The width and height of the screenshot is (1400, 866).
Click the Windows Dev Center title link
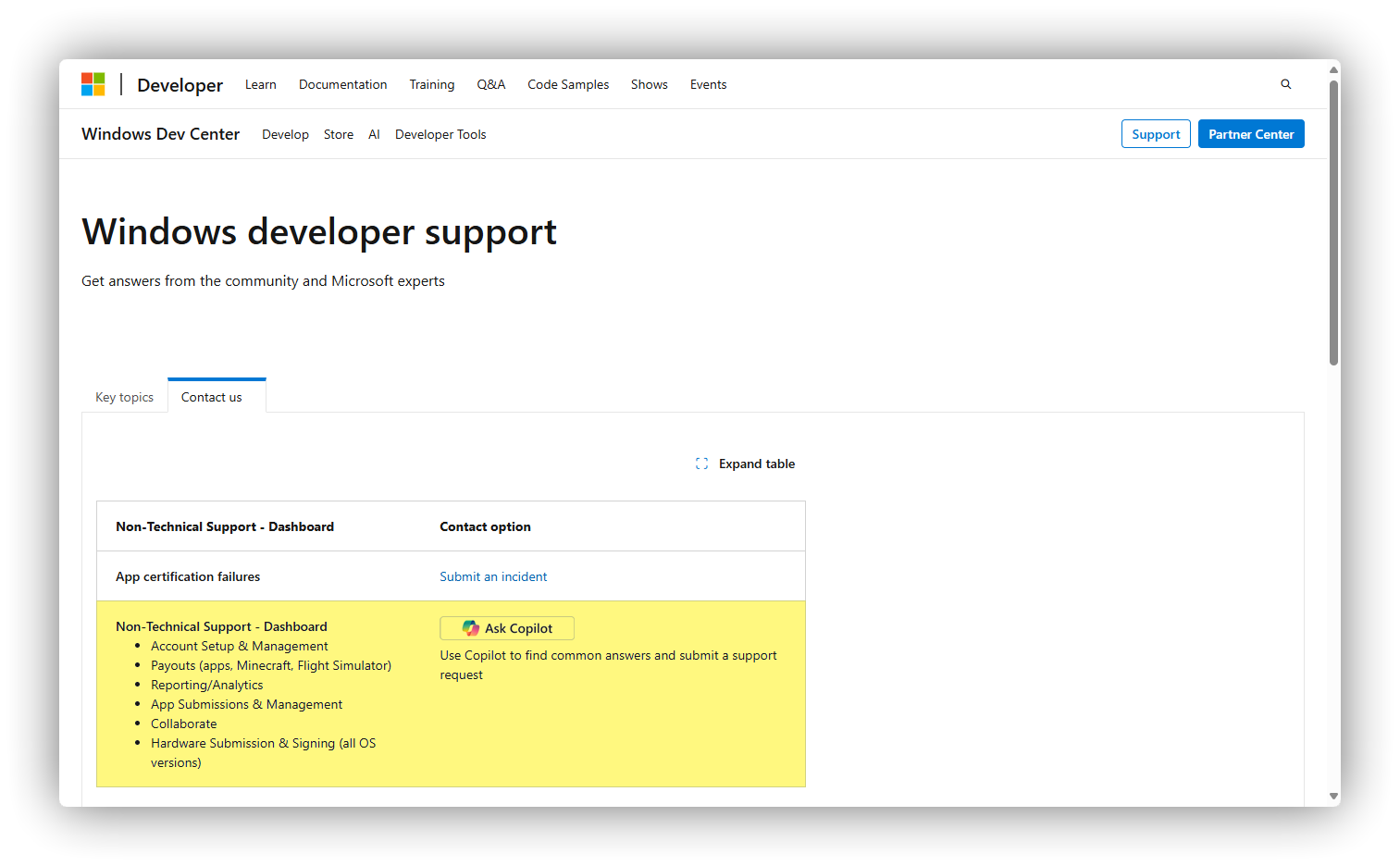click(x=160, y=134)
